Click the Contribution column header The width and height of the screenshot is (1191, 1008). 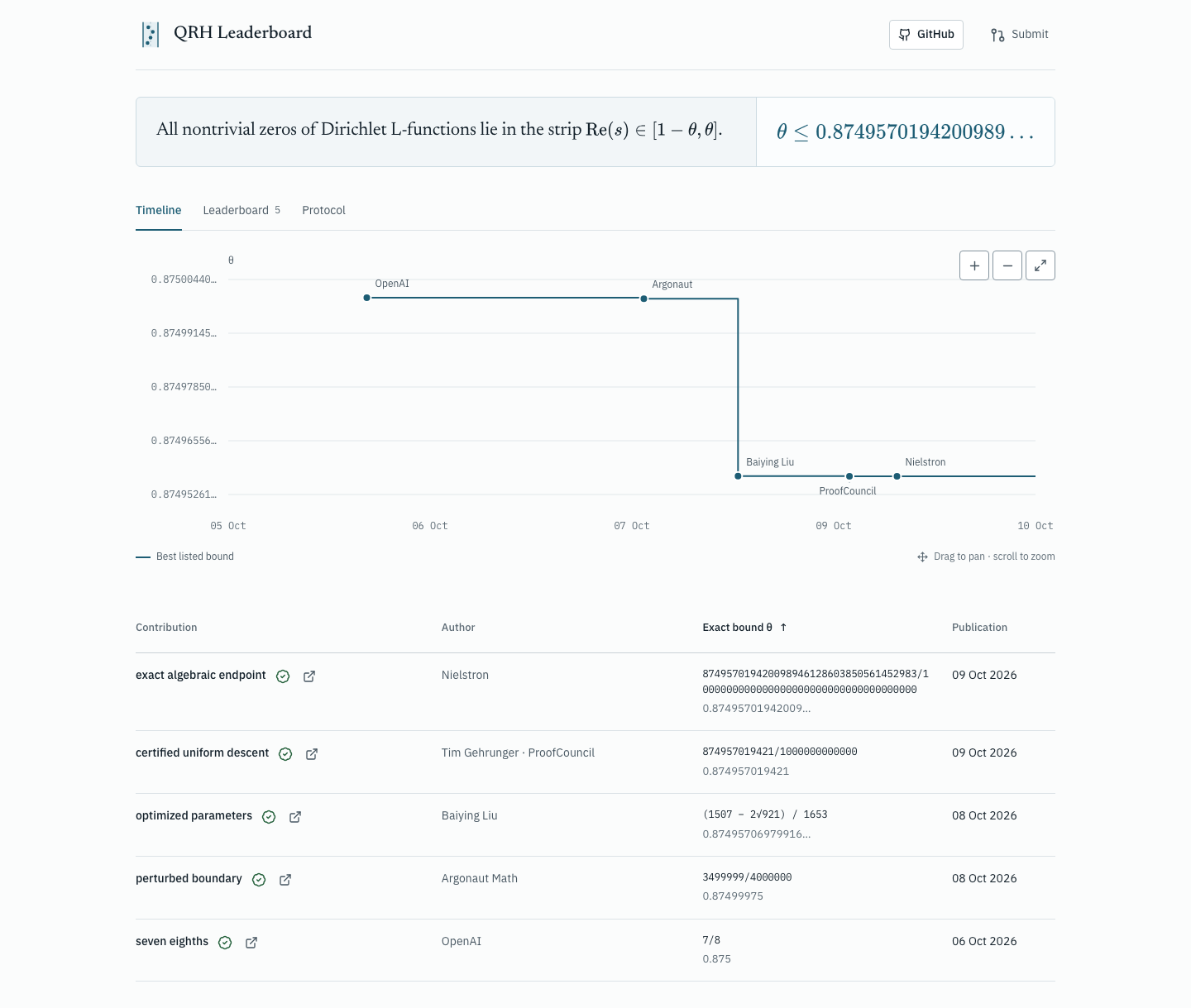coord(166,628)
